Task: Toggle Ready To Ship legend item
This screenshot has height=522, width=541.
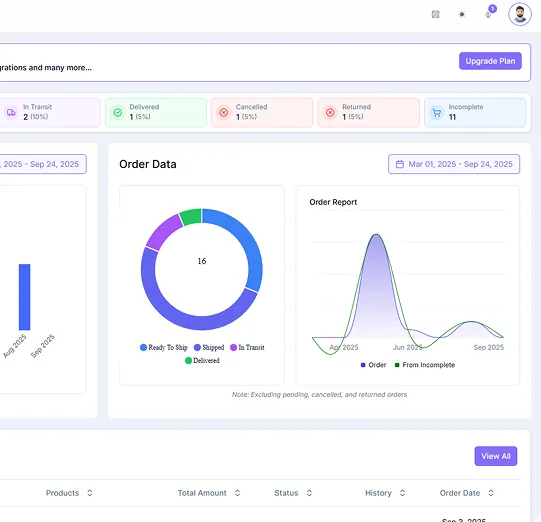Action: 164,347
